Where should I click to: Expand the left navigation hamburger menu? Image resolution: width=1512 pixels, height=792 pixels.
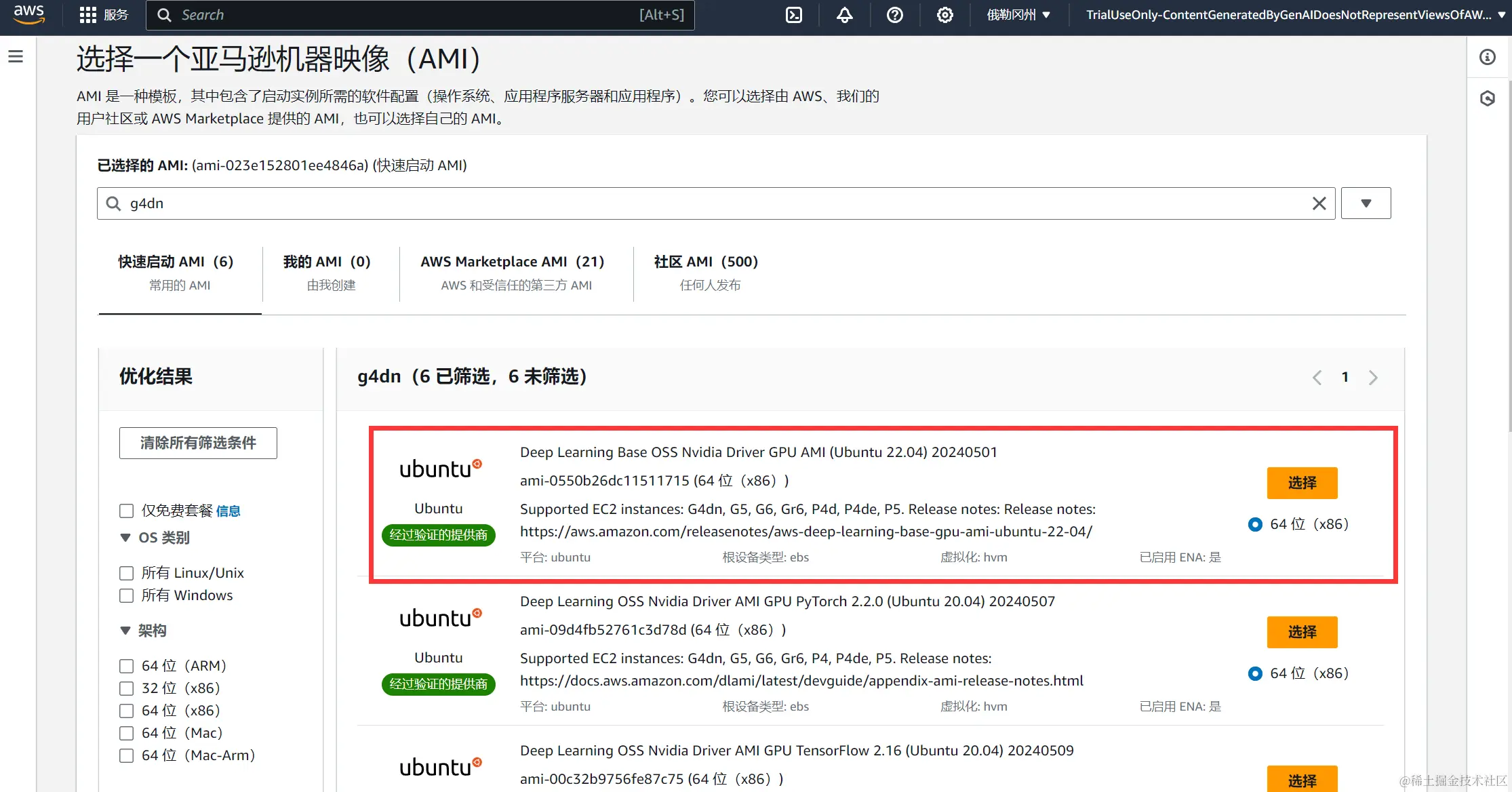point(16,56)
